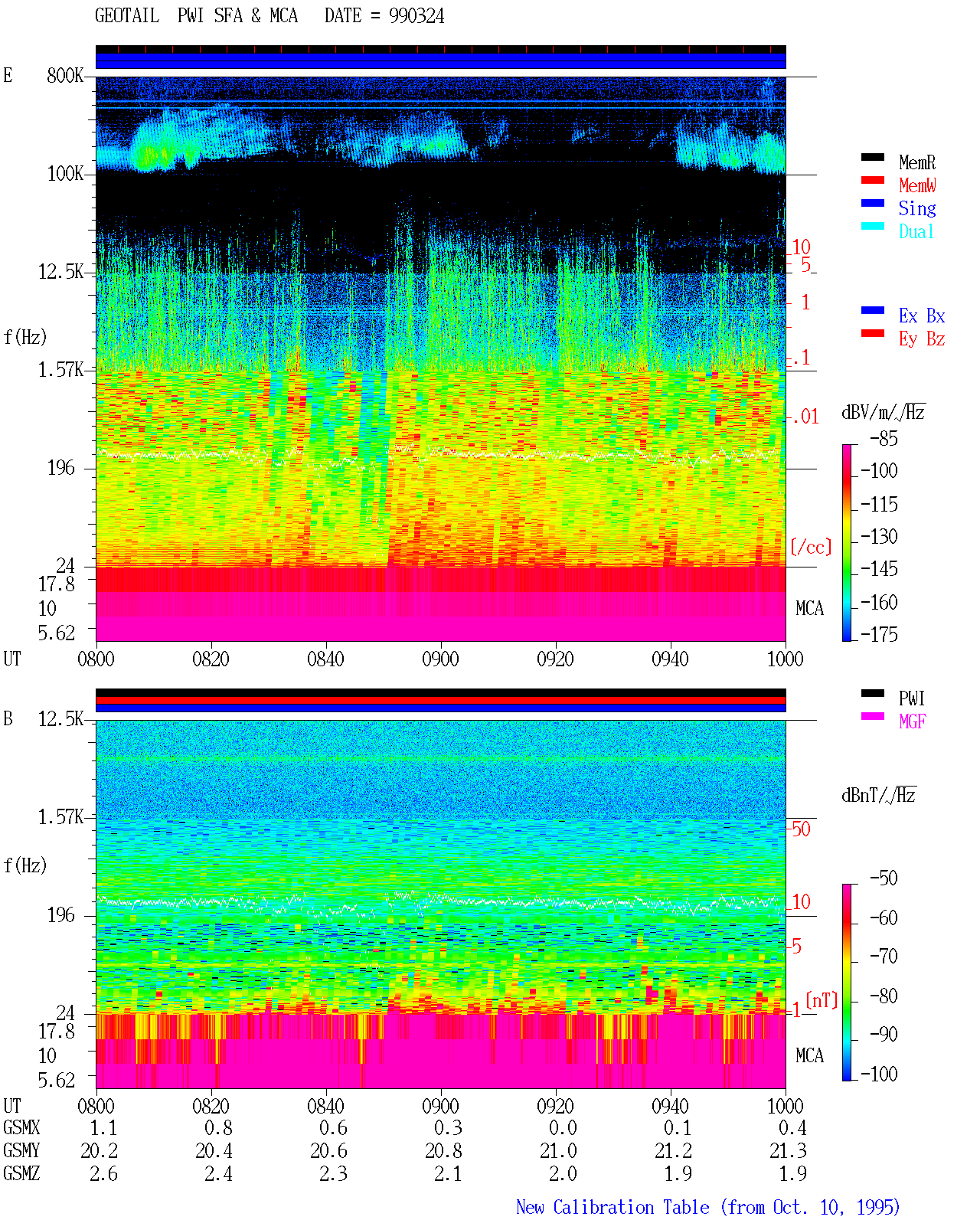Click the '1000' tick under the E panel
This screenshot has width=980, height=1220.
(x=785, y=659)
